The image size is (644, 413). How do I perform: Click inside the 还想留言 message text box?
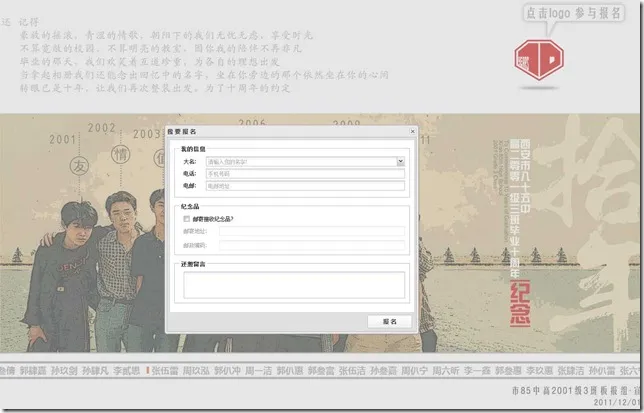[294, 285]
